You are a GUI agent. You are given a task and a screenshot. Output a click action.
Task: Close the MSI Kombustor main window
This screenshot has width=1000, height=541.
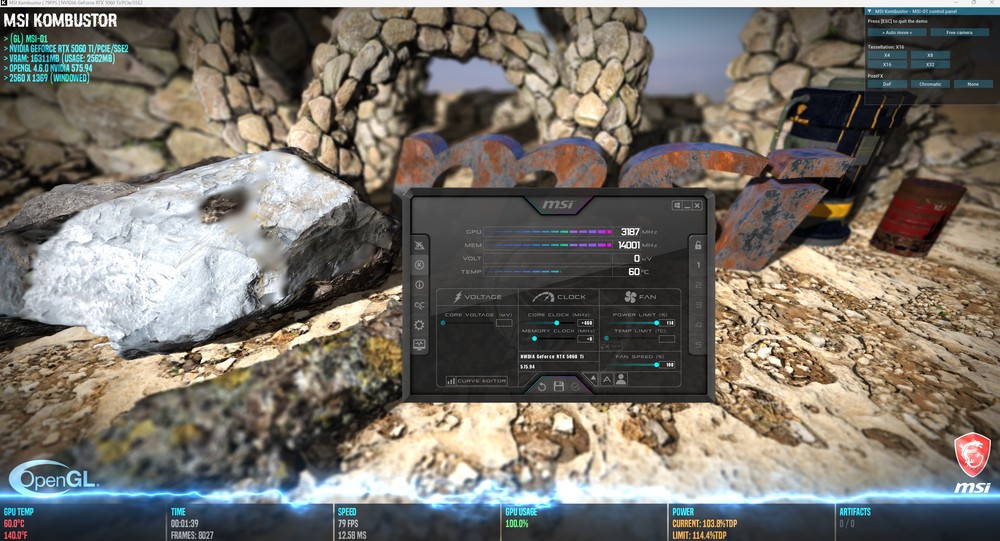coord(992,3)
